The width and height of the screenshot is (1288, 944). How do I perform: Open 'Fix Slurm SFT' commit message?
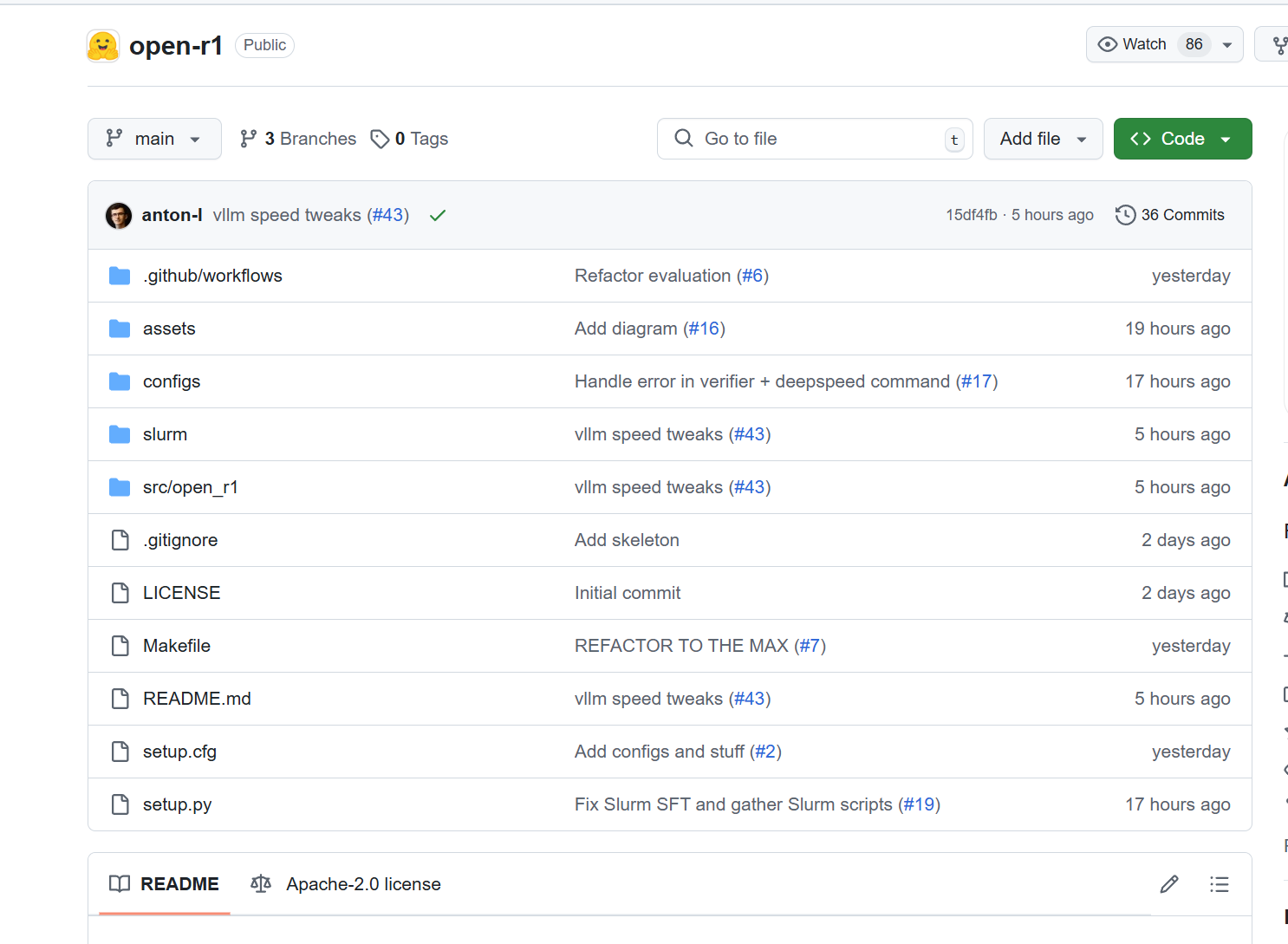733,804
